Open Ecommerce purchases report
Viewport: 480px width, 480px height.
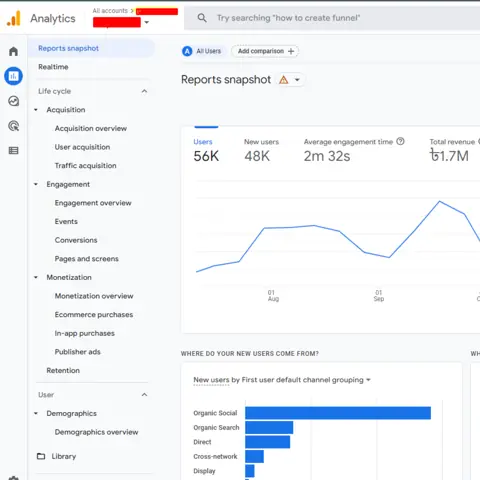click(94, 315)
